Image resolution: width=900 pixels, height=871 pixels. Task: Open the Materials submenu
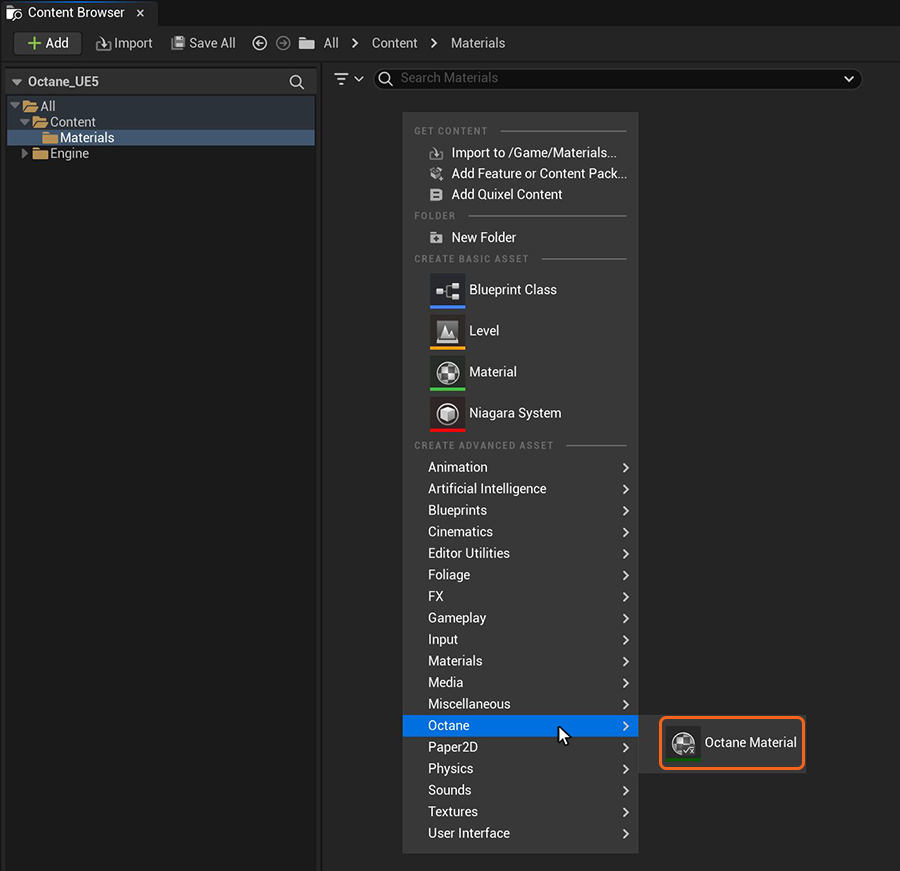520,661
